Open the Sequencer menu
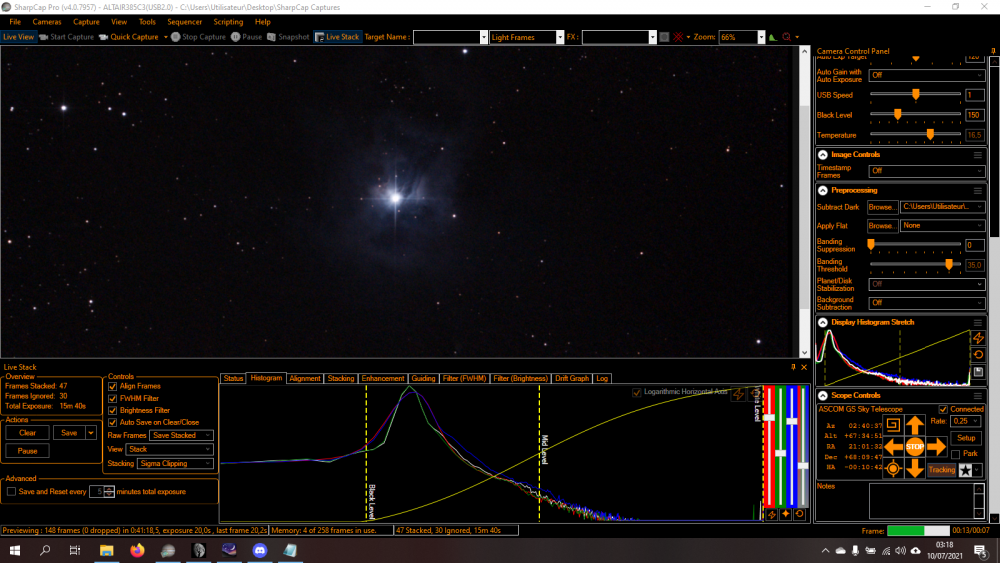The height and width of the screenshot is (563, 1000). coord(184,22)
